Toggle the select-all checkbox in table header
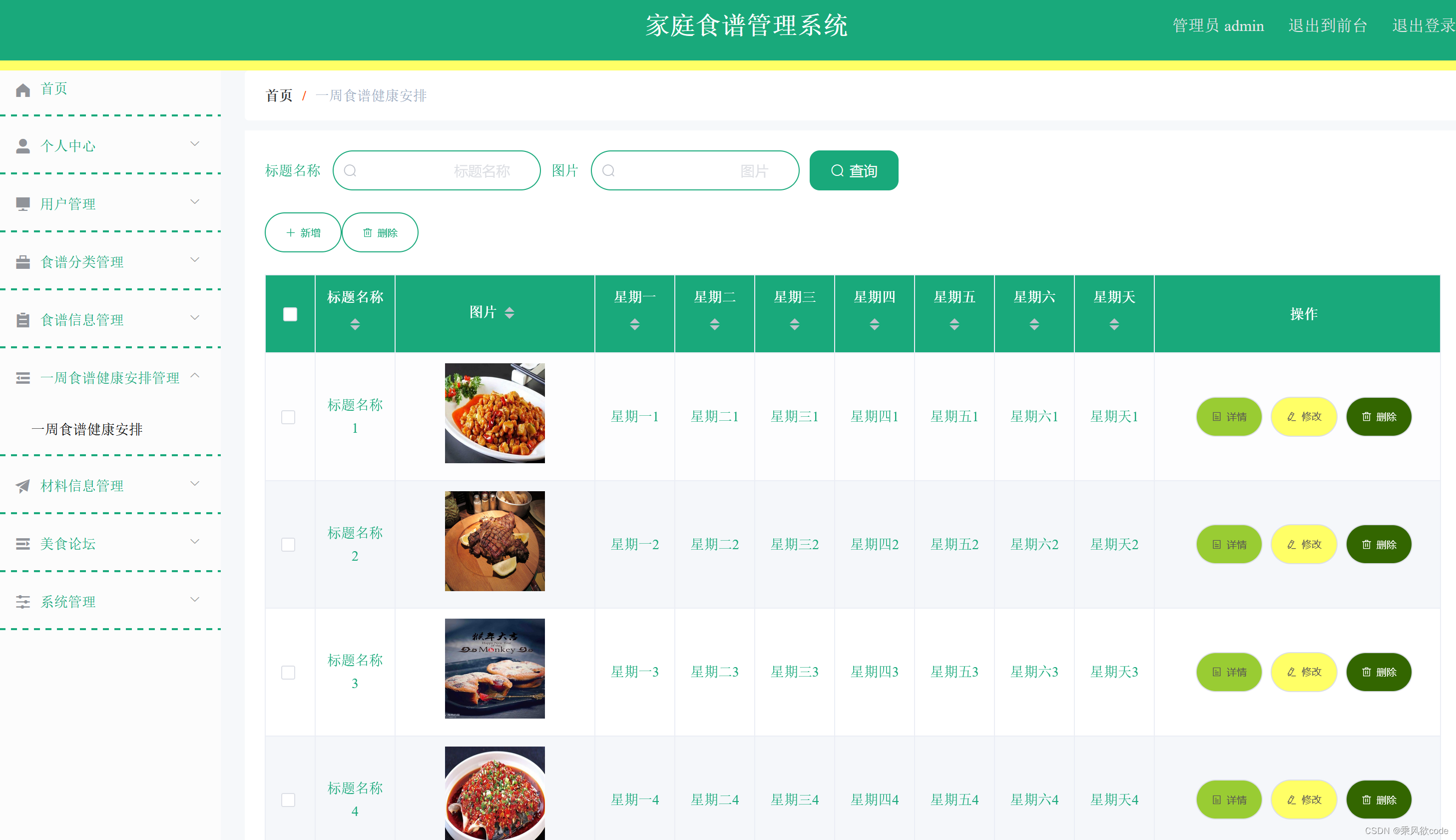 290,313
